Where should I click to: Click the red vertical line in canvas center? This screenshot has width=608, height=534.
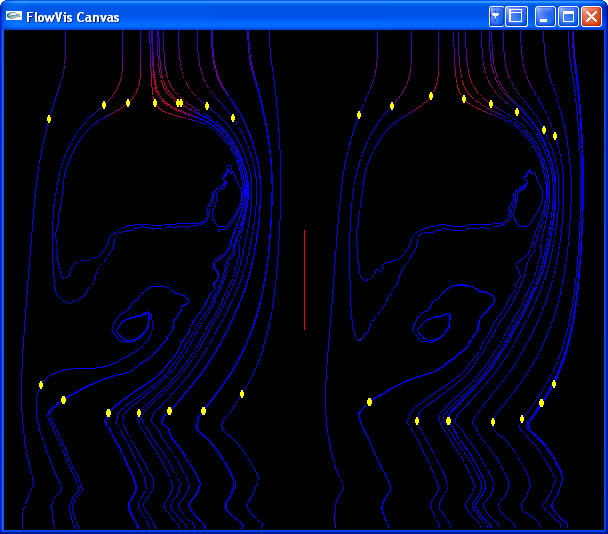(x=304, y=280)
